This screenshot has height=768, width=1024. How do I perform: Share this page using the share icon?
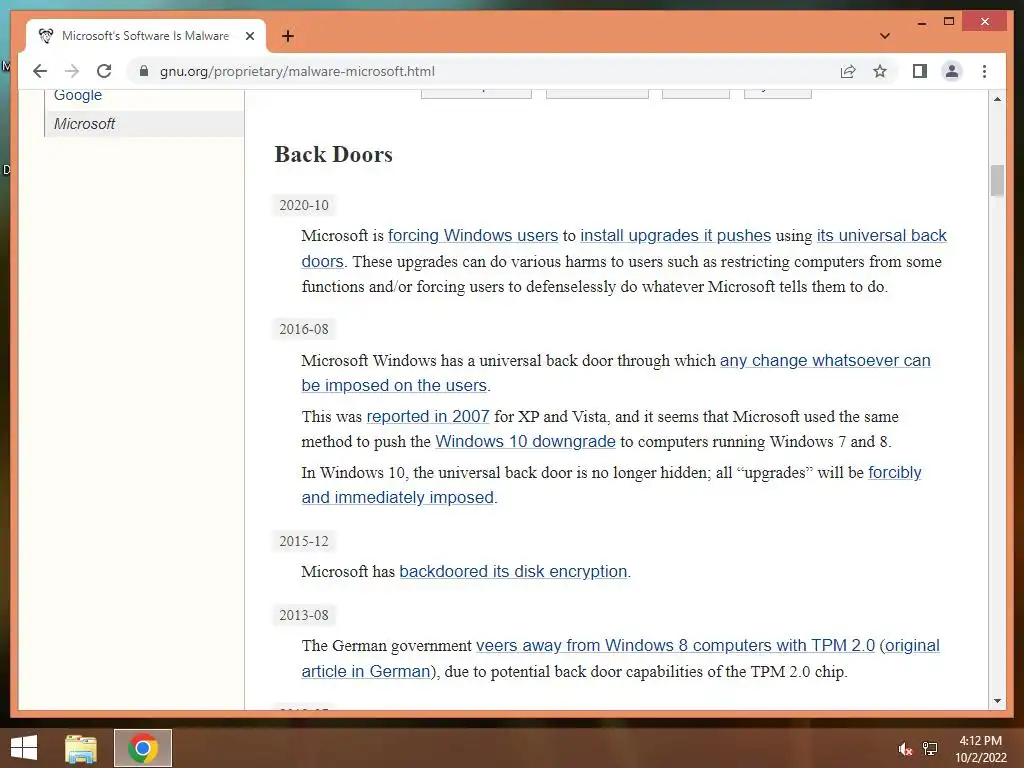(848, 71)
